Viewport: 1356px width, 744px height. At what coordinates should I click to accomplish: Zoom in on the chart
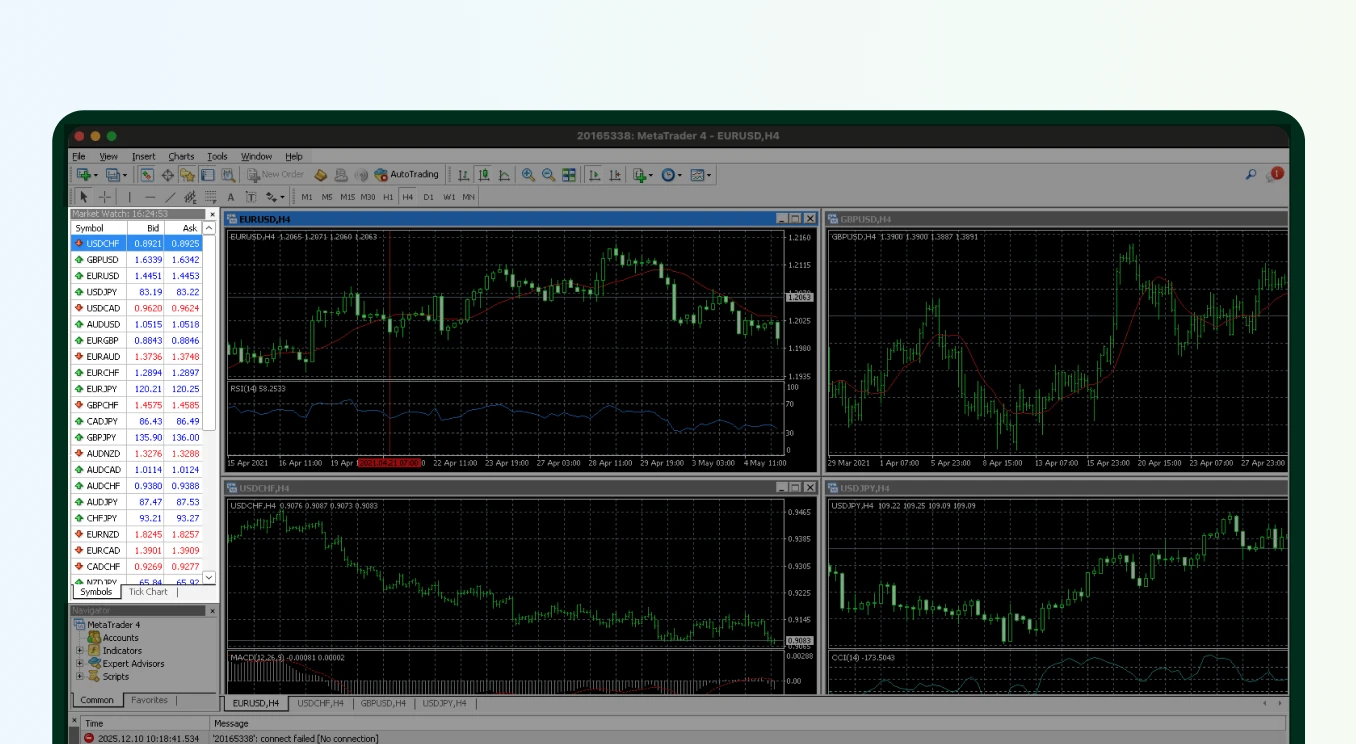pyautogui.click(x=528, y=174)
